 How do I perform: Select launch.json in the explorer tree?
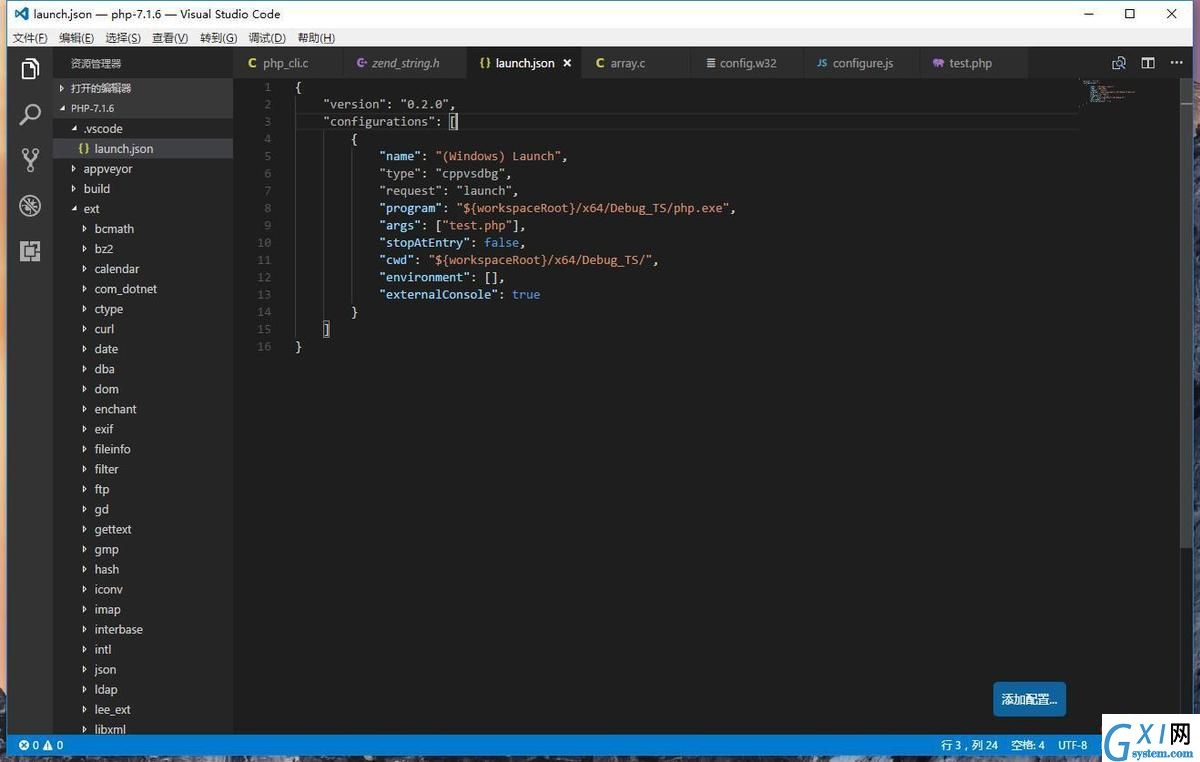click(x=143, y=148)
